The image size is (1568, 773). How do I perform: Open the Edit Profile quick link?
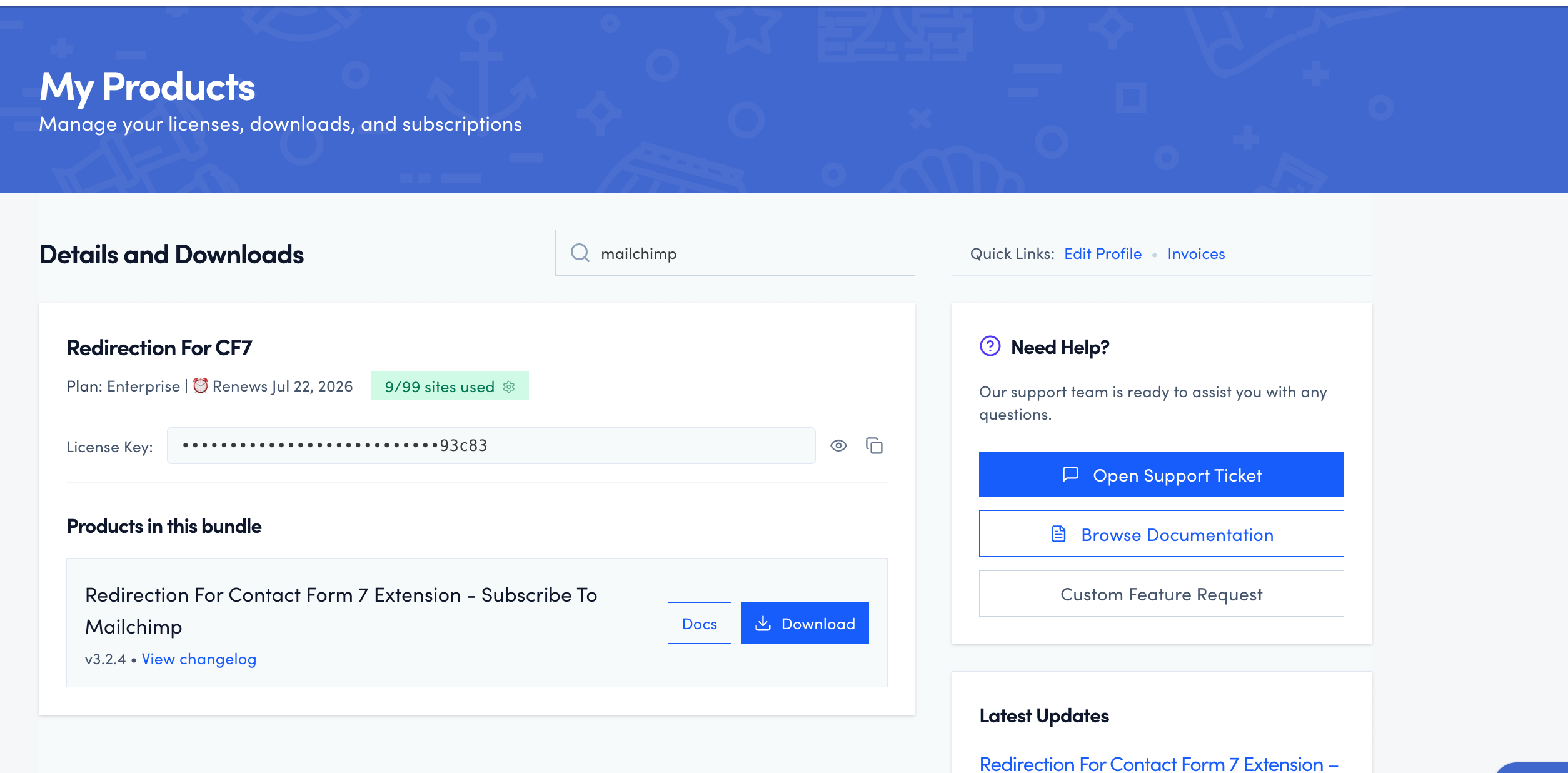tap(1102, 253)
